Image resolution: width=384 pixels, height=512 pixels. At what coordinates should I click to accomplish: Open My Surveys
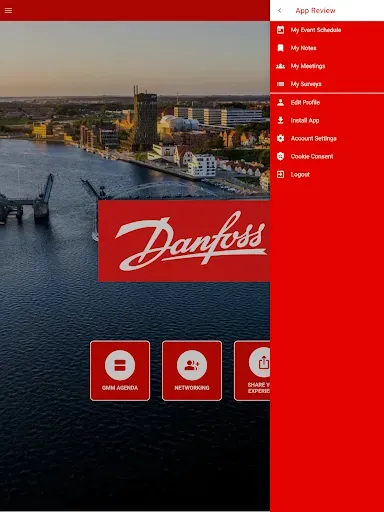pos(306,84)
